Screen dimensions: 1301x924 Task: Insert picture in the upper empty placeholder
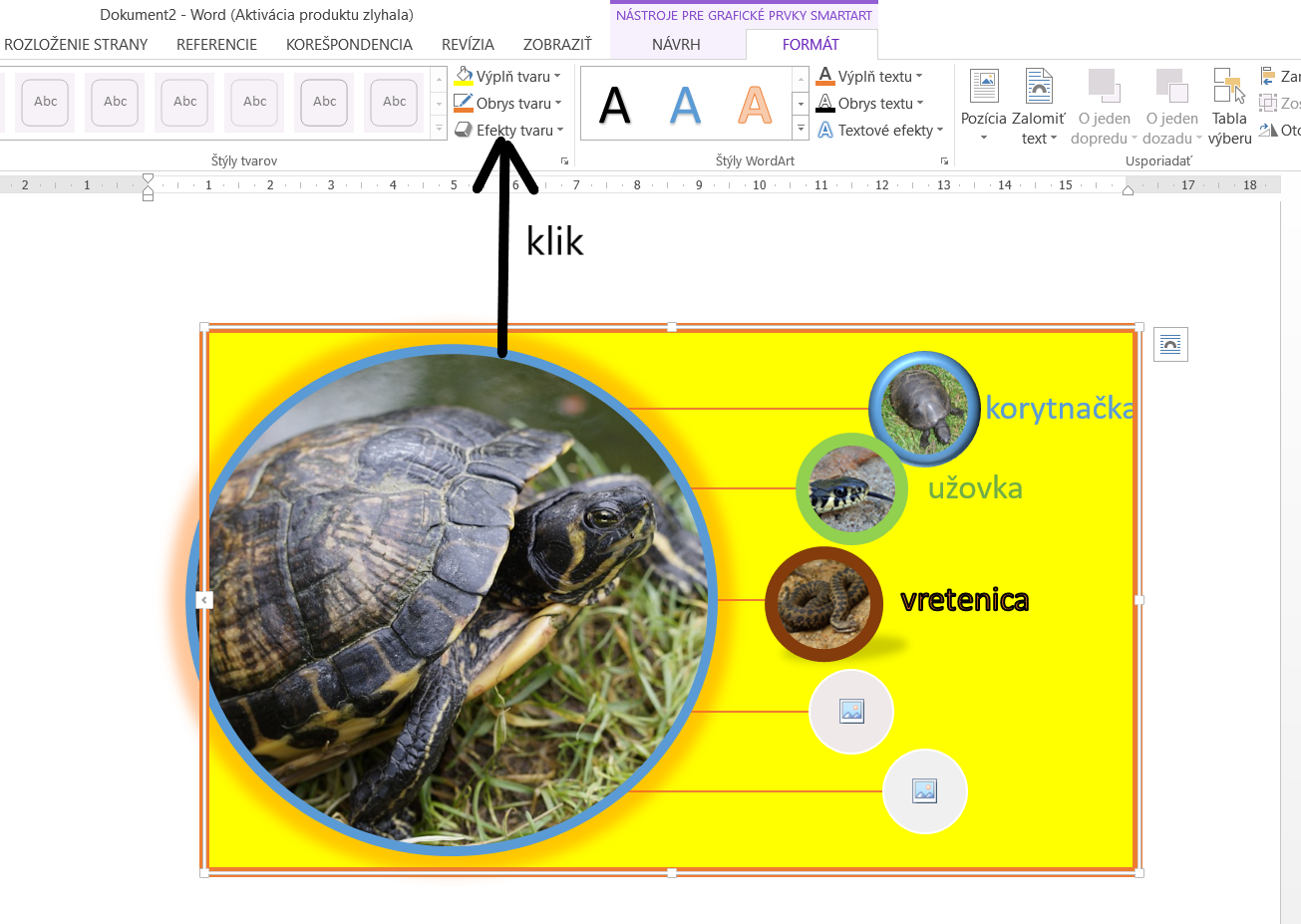coord(851,712)
